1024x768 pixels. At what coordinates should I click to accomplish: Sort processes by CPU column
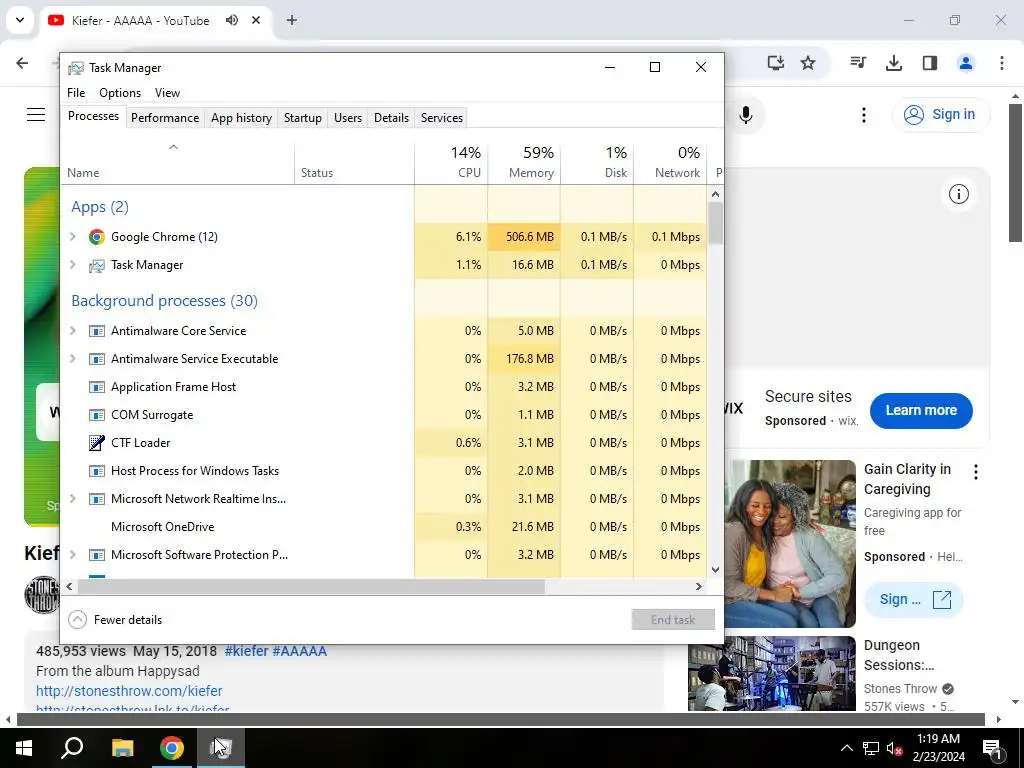451,162
